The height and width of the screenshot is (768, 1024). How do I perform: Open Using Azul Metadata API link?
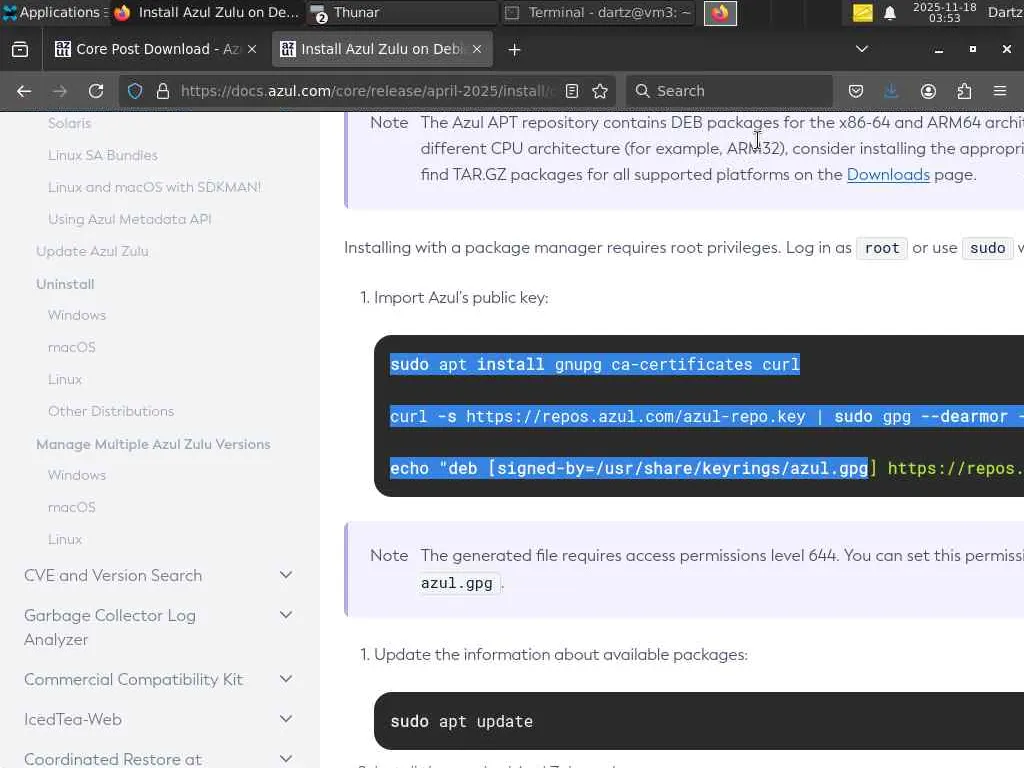point(129,219)
